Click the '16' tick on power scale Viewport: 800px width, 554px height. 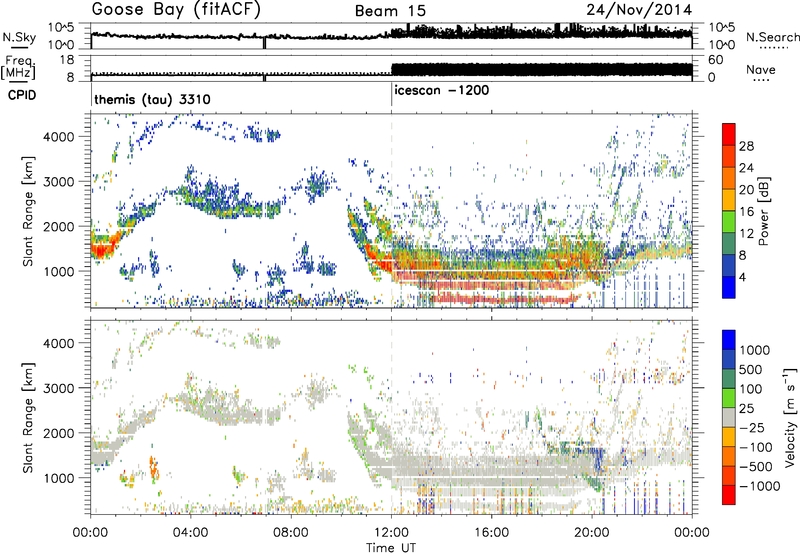(746, 212)
